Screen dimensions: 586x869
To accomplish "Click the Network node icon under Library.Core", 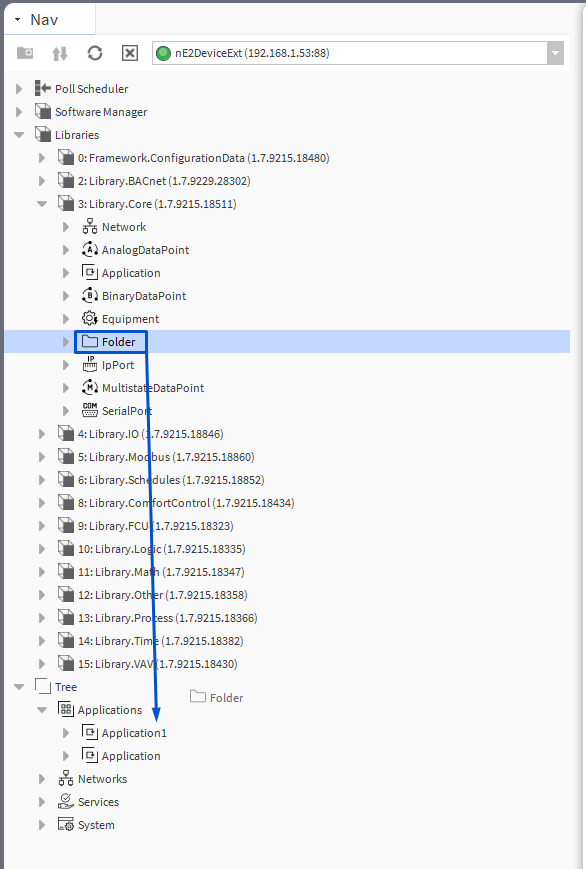I will (89, 227).
